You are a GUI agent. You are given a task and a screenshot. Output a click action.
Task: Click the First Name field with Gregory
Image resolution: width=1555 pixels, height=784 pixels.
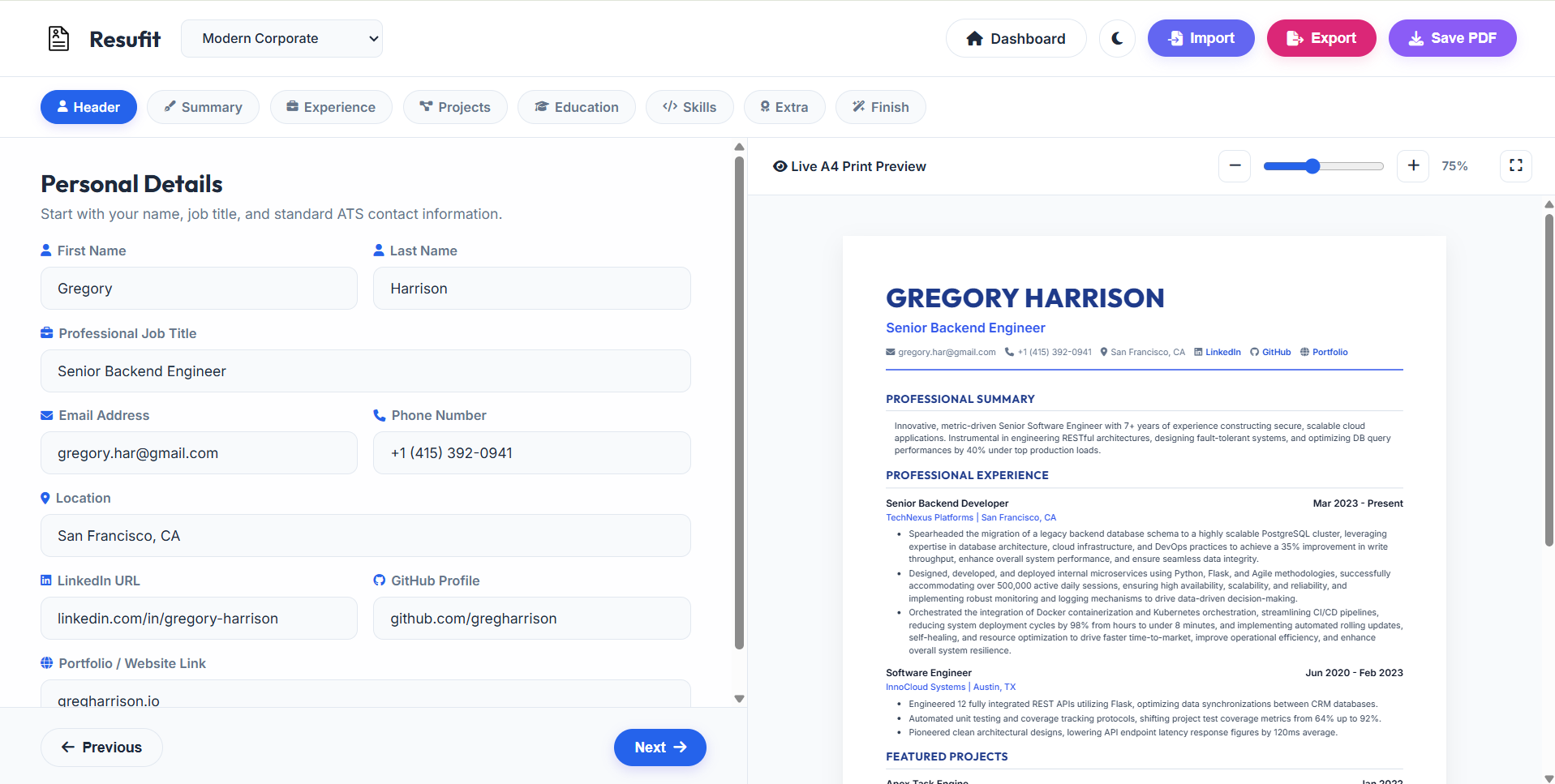[x=199, y=289]
